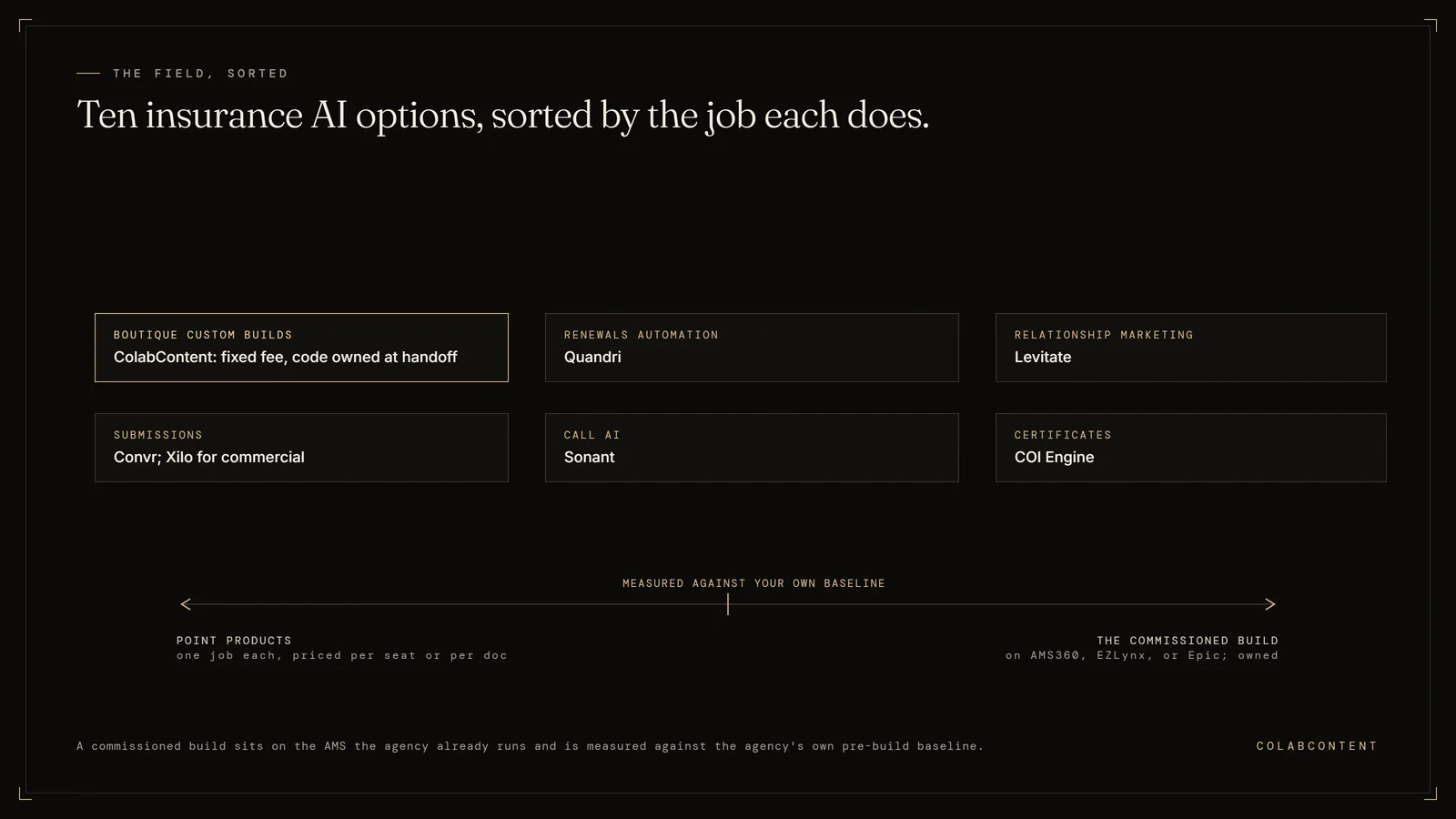The width and height of the screenshot is (1456, 819).
Task: Click the footer sentence about commissioned build
Action: (x=530, y=746)
